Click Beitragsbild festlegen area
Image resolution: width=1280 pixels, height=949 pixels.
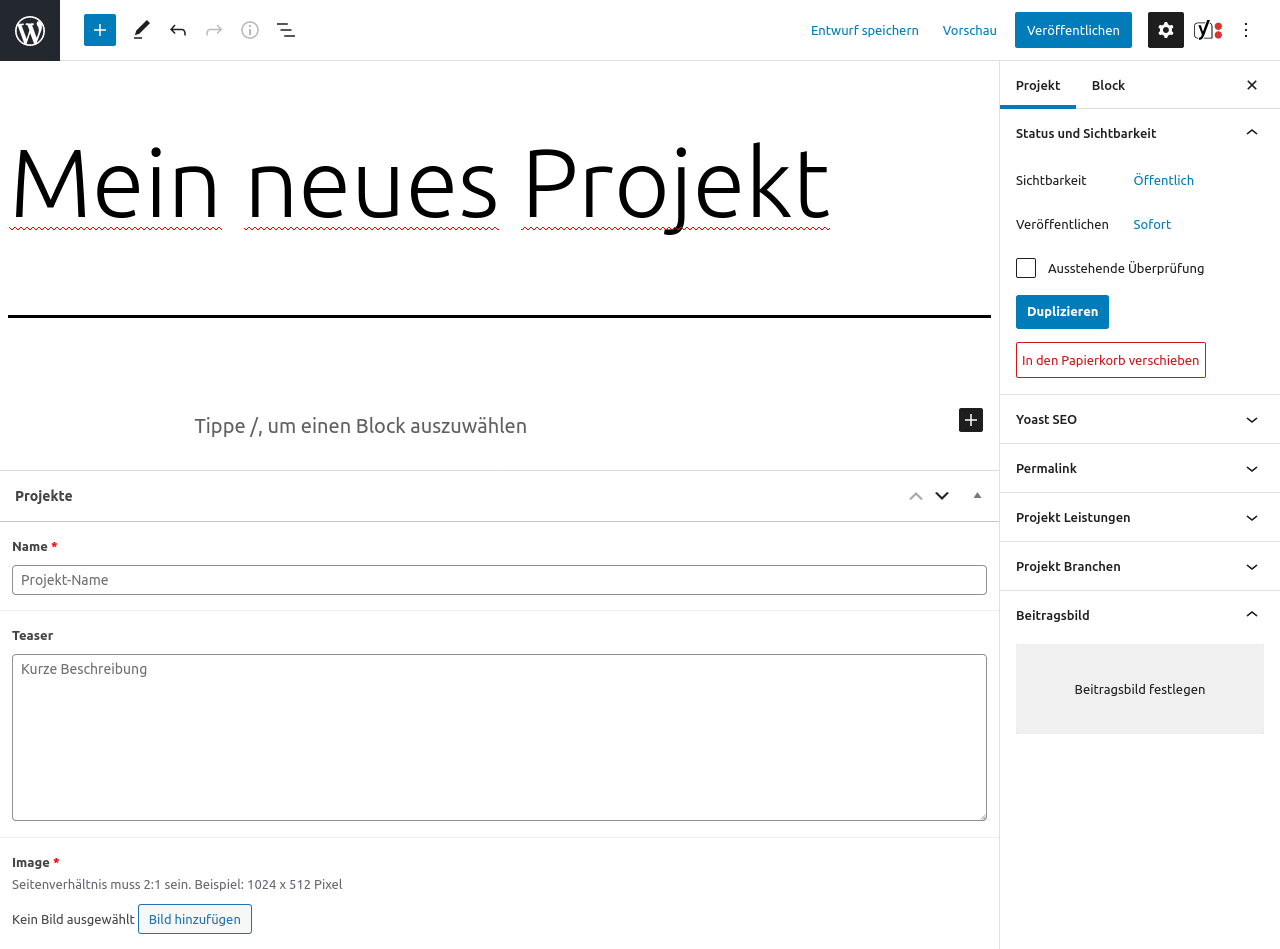1140,689
